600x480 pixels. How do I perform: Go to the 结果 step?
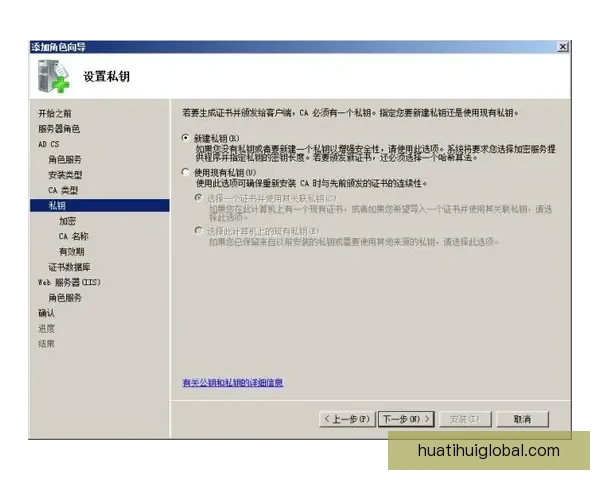(x=46, y=344)
